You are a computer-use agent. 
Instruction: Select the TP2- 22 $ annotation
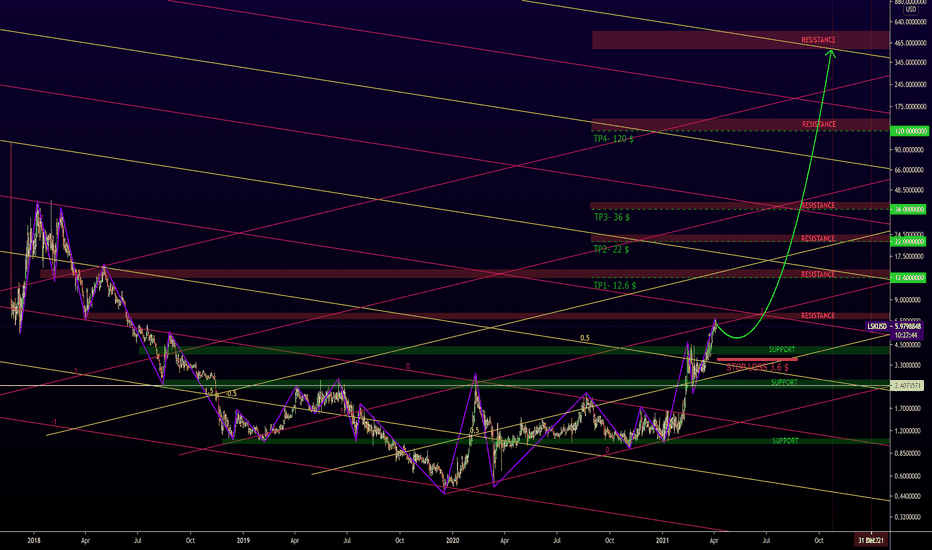tap(611, 250)
